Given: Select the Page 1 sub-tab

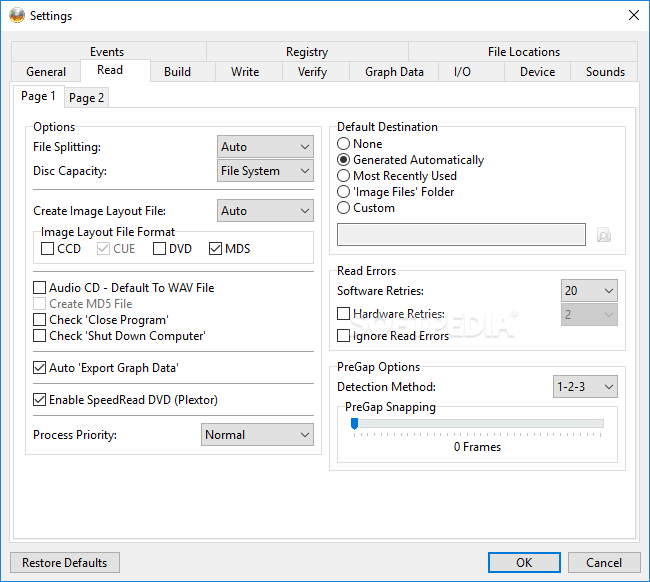Looking at the screenshot, I should pyautogui.click(x=38, y=96).
